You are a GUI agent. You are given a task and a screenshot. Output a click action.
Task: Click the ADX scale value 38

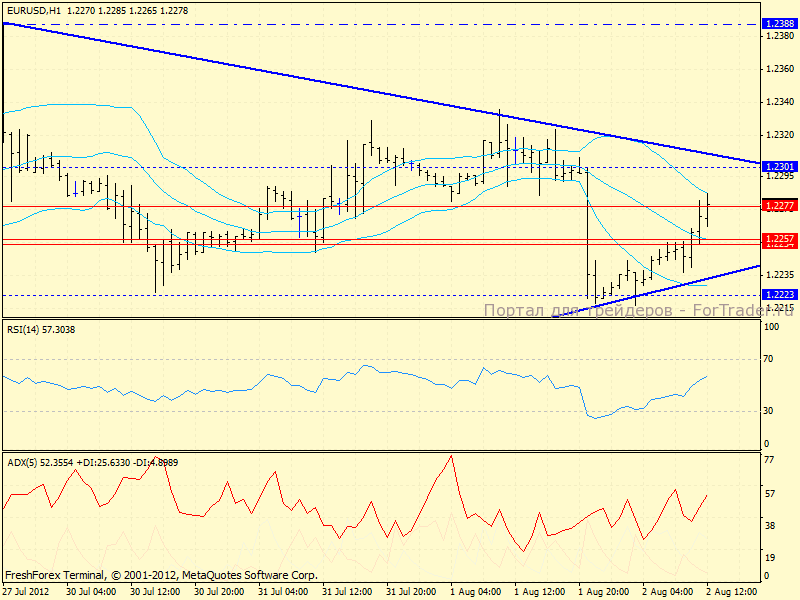point(769,526)
